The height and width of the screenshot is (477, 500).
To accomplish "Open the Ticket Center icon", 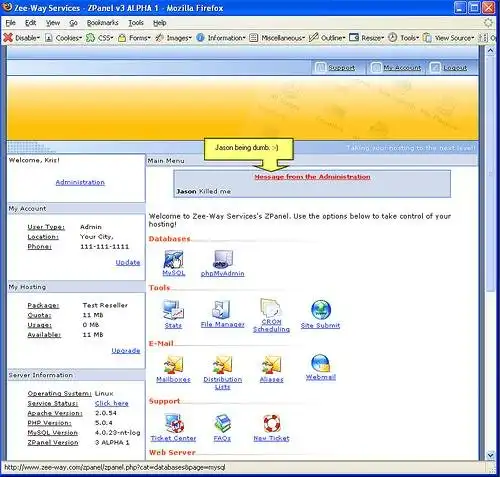I will pos(174,423).
